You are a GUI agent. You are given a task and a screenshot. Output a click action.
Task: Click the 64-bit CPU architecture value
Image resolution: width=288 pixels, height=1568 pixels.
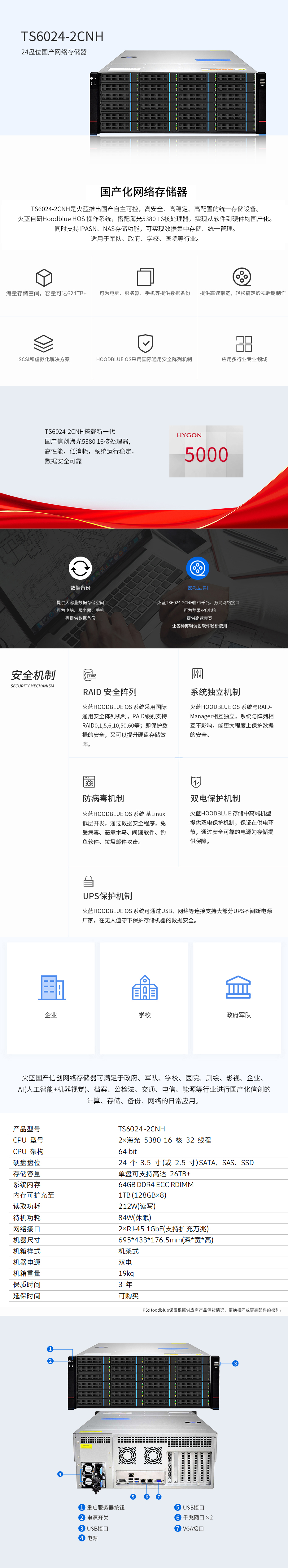tap(128, 1152)
